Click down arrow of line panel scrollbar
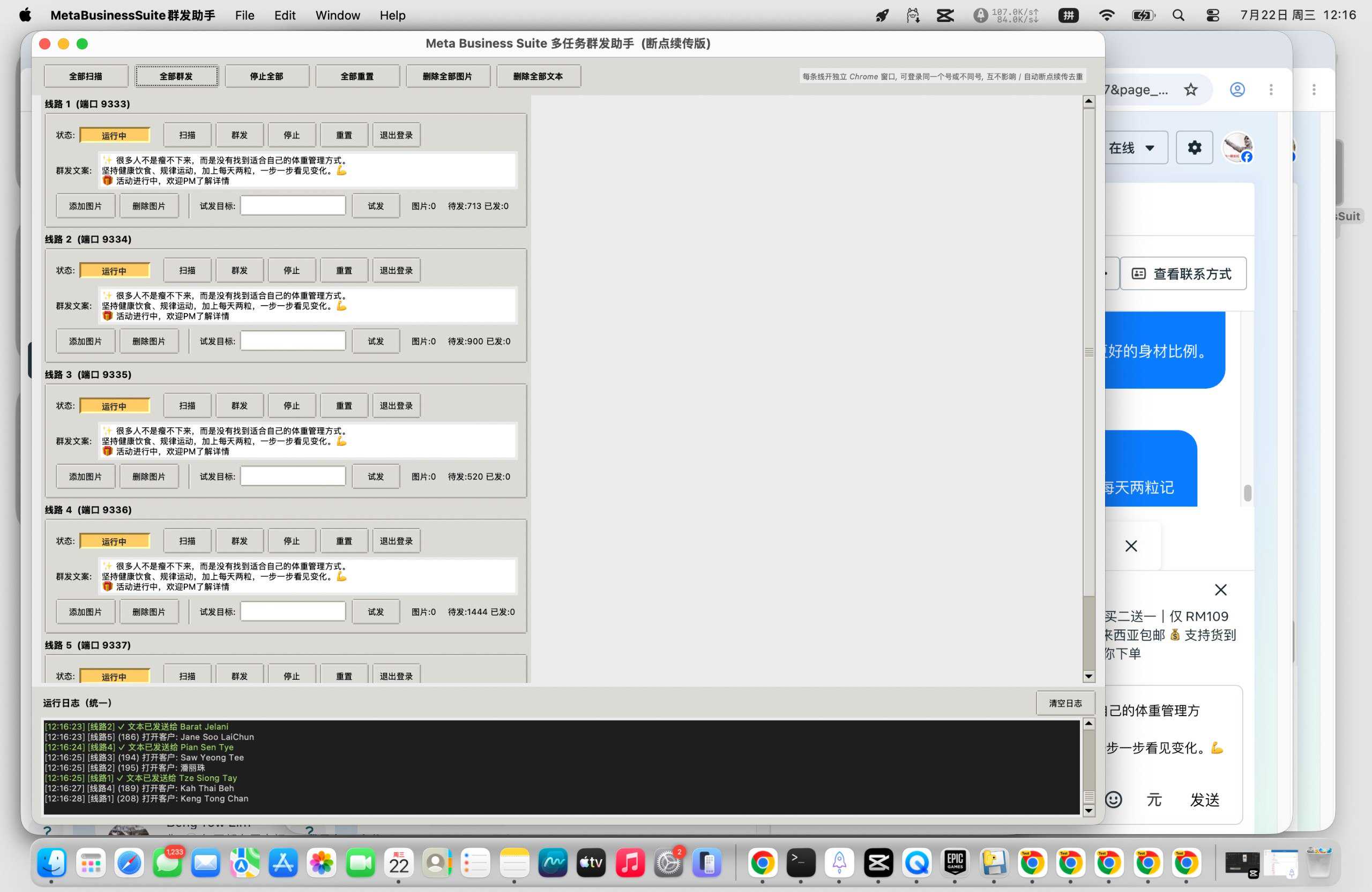Image resolution: width=1372 pixels, height=892 pixels. [x=1088, y=677]
